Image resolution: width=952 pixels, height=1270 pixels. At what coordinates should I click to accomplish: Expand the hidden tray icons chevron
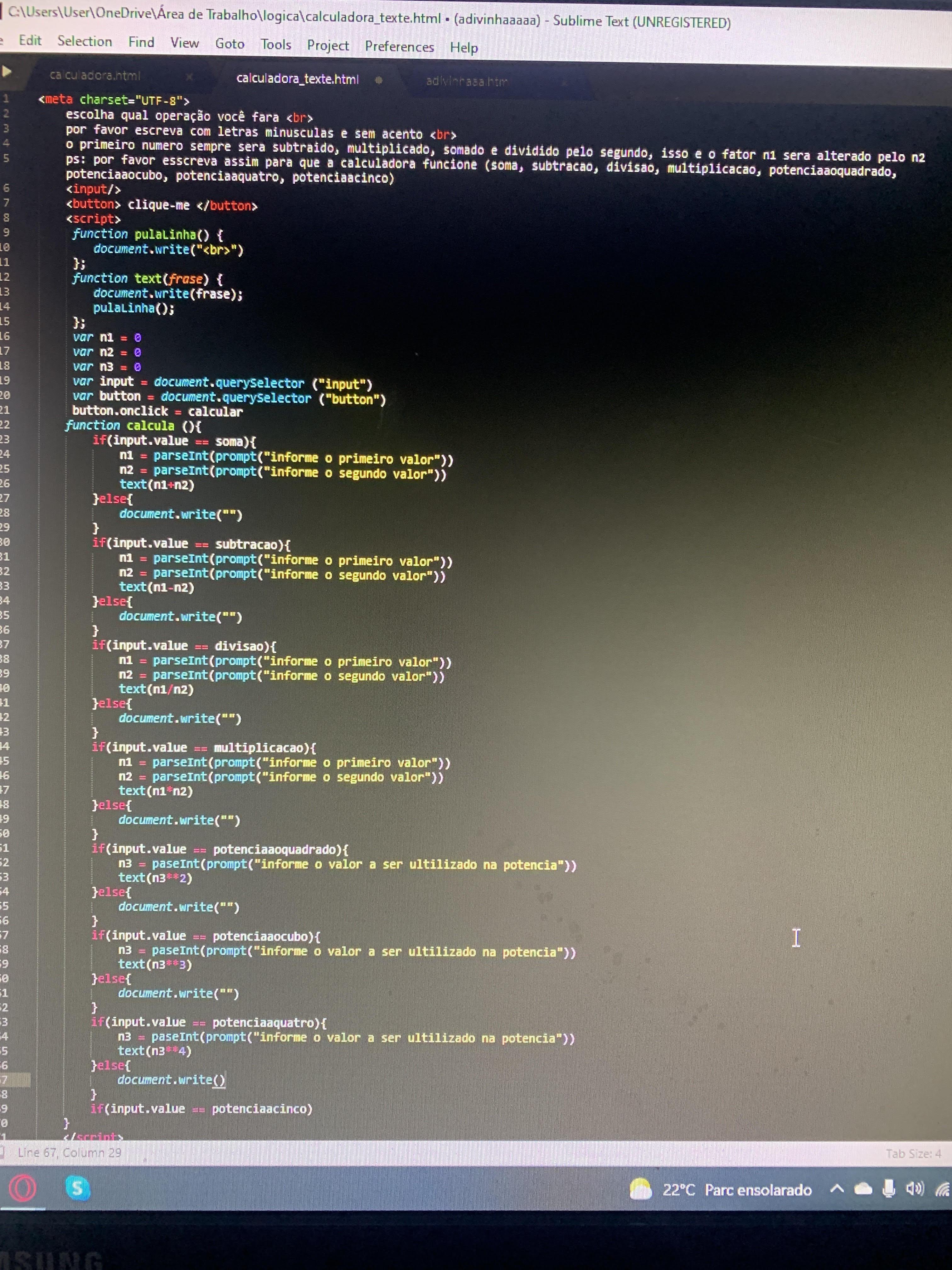click(x=837, y=1188)
